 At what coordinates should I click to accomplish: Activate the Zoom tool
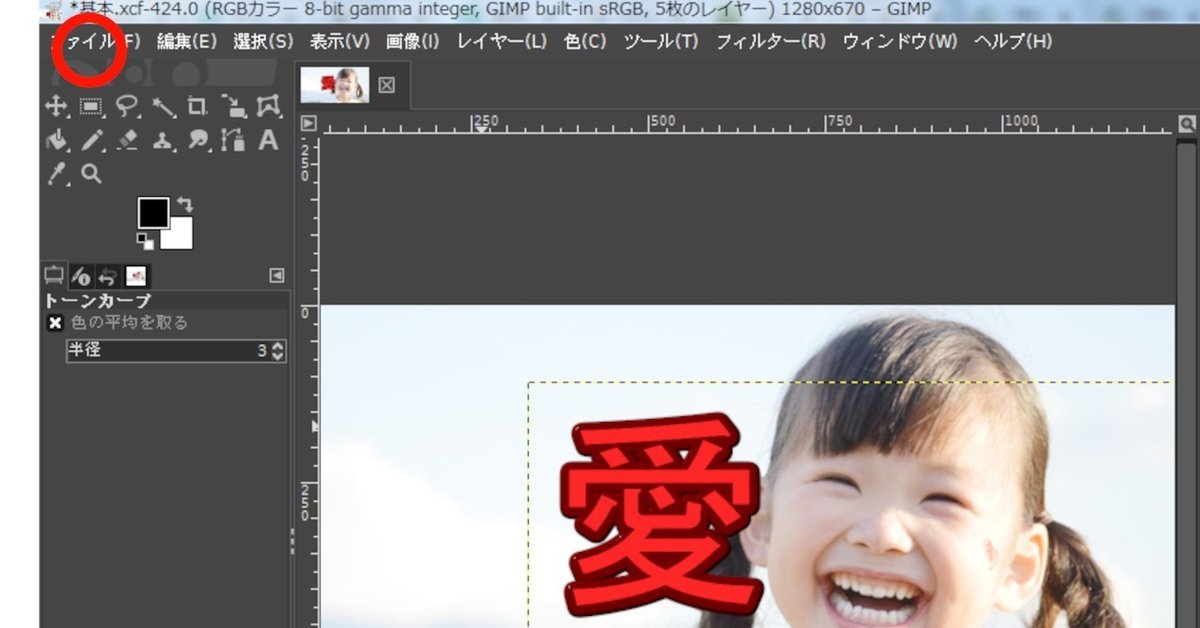[x=89, y=172]
